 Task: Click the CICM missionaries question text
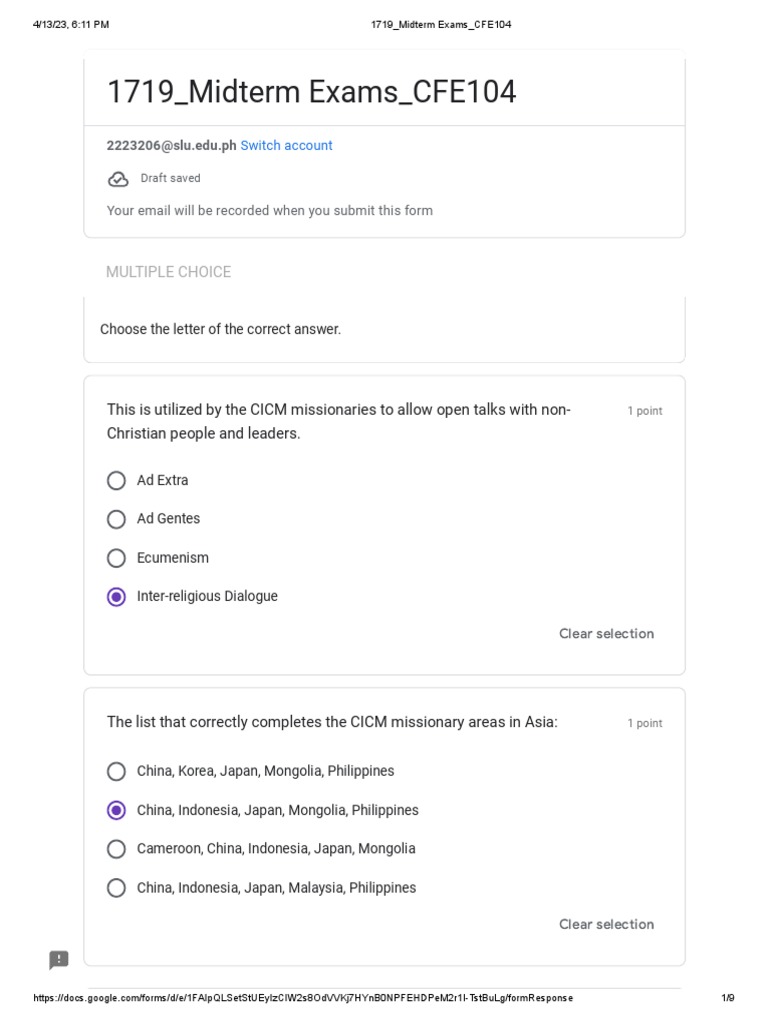(338, 422)
